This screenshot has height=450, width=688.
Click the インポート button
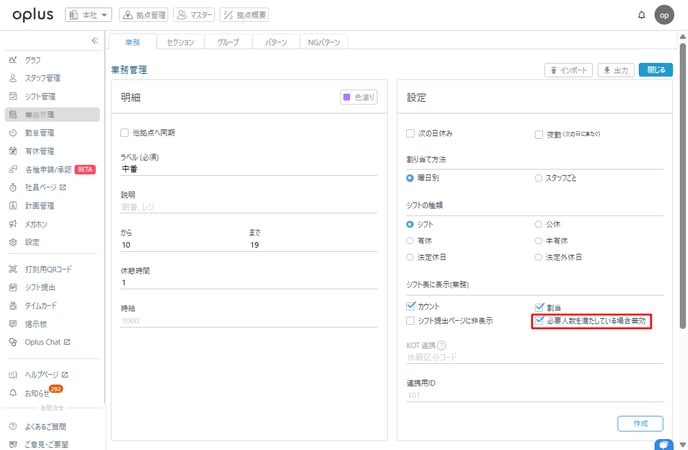coord(567,70)
